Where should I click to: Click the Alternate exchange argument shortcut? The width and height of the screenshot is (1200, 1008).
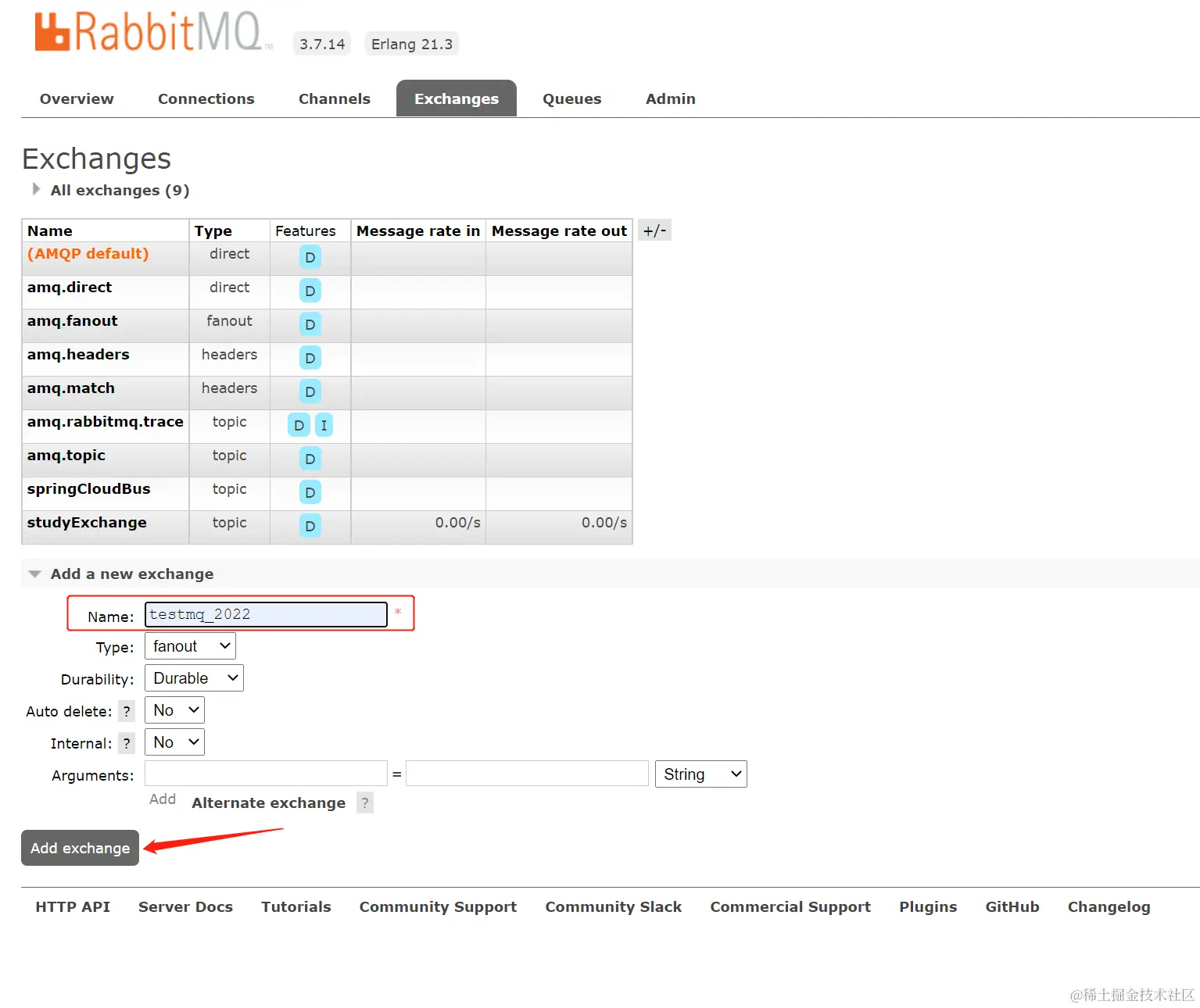coord(268,802)
